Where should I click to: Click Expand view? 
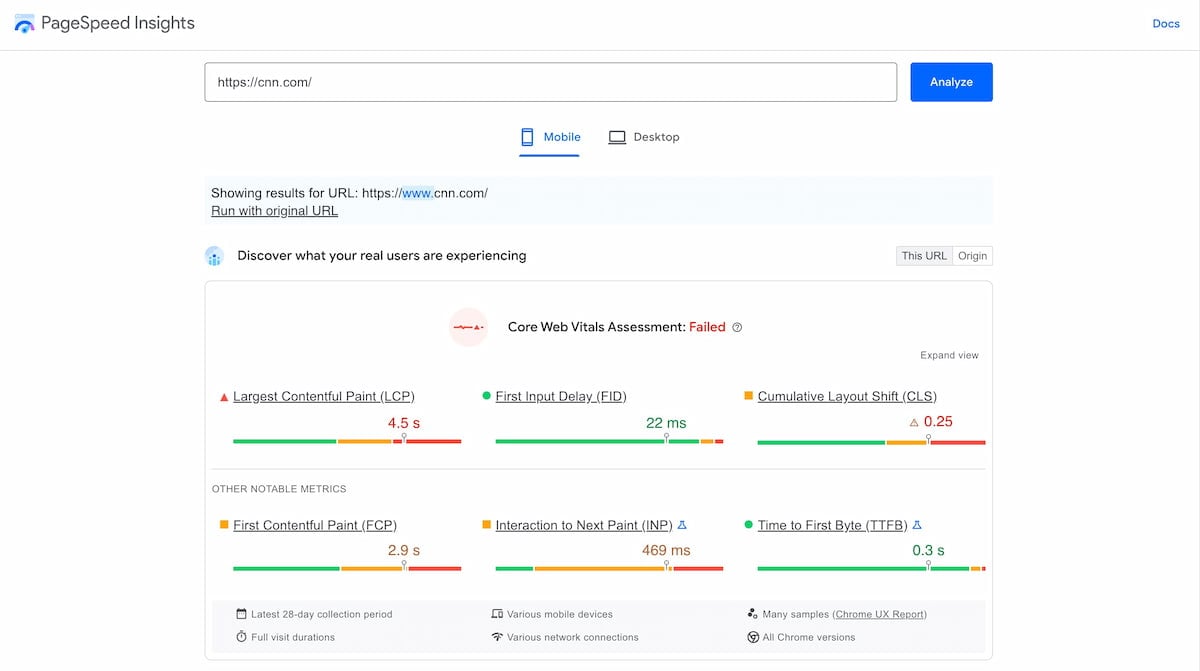tap(949, 355)
